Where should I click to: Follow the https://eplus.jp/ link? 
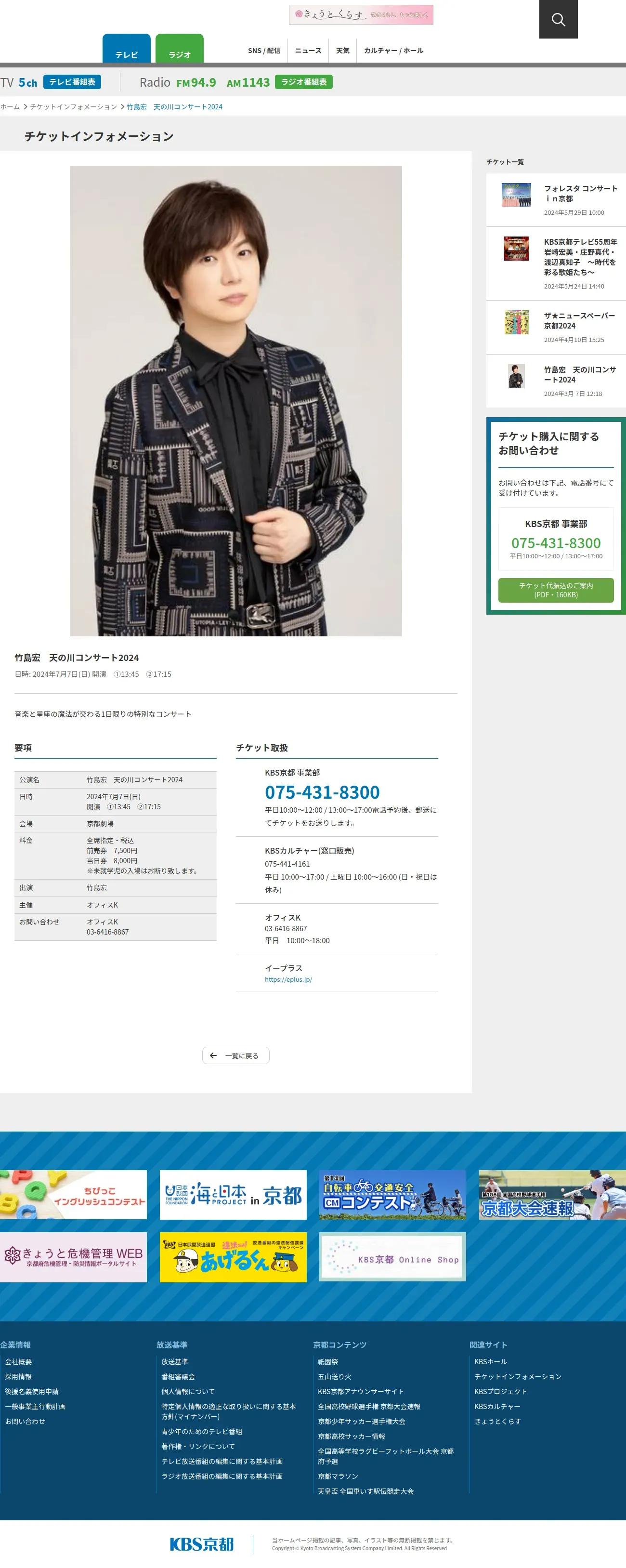pyautogui.click(x=288, y=979)
